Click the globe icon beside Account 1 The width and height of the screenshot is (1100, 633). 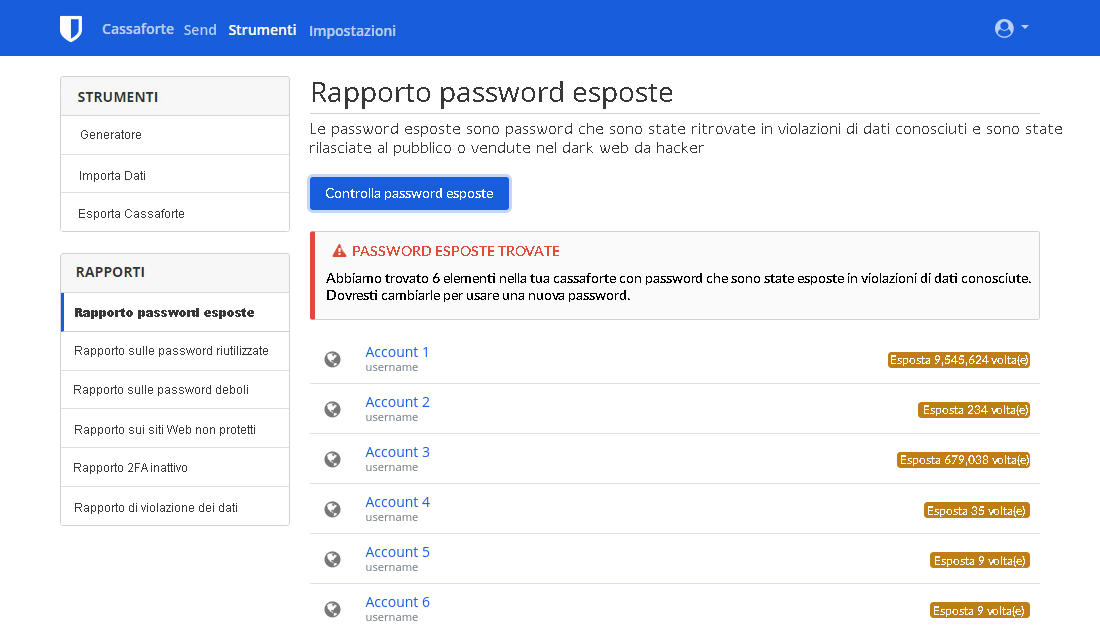333,358
